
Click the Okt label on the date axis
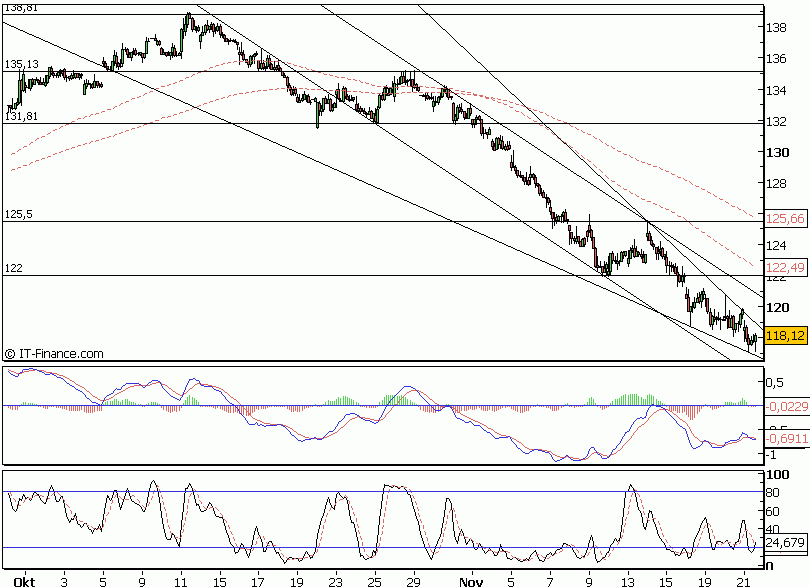tap(24, 578)
